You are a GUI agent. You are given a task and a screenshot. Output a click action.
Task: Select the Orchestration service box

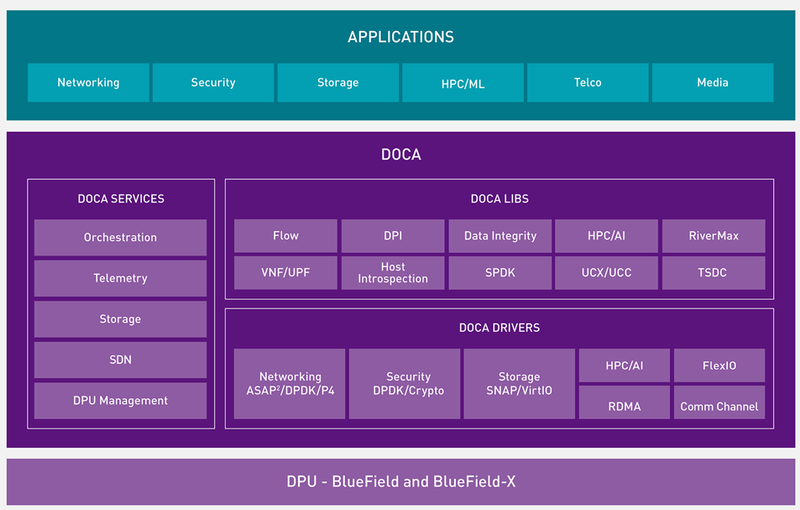pos(120,238)
